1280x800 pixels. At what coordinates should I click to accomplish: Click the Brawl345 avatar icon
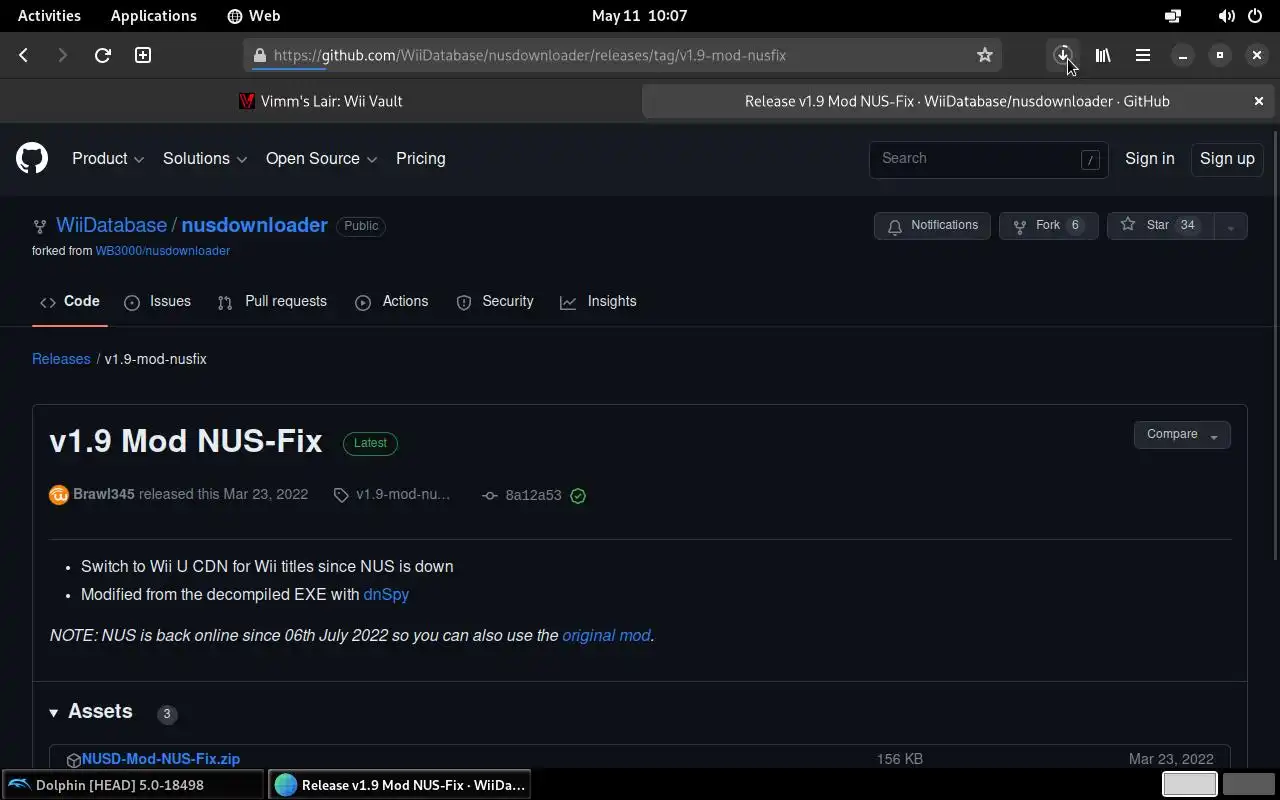(59, 495)
